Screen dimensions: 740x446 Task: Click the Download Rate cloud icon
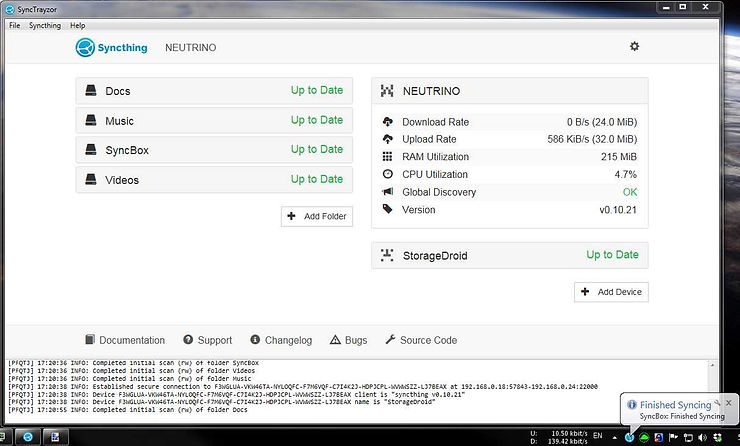point(387,122)
